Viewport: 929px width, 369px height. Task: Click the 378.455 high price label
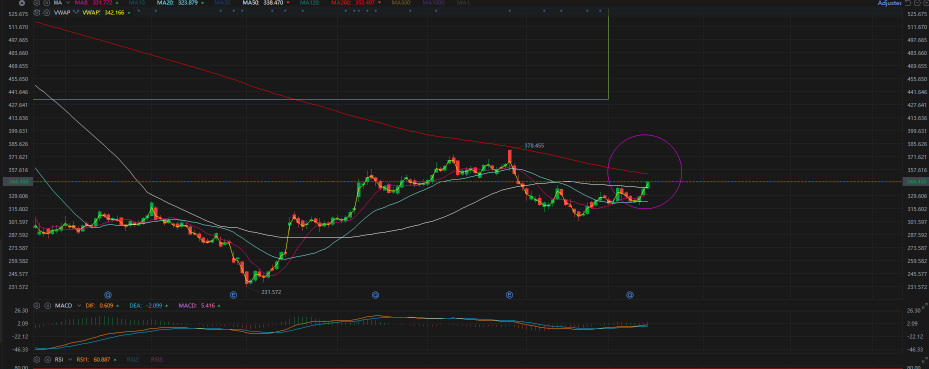[534, 146]
